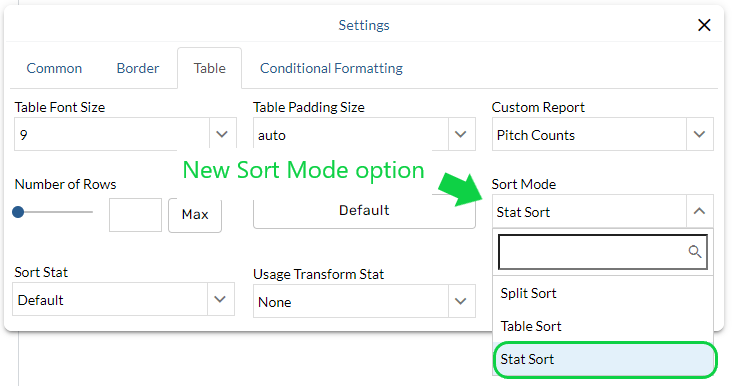Click the Table tab
This screenshot has height=386, width=736.
coord(210,69)
